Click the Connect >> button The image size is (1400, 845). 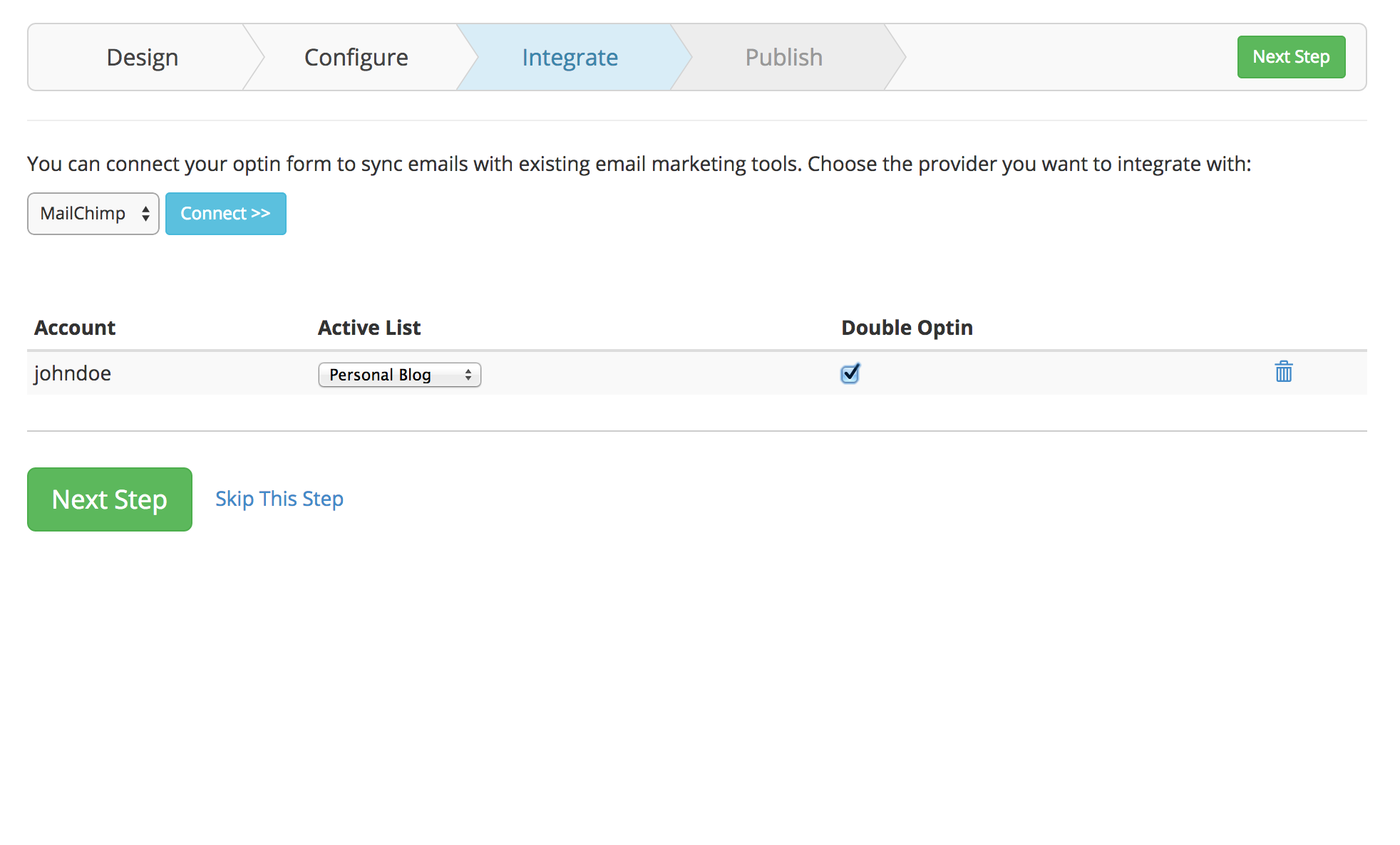pyautogui.click(x=225, y=214)
